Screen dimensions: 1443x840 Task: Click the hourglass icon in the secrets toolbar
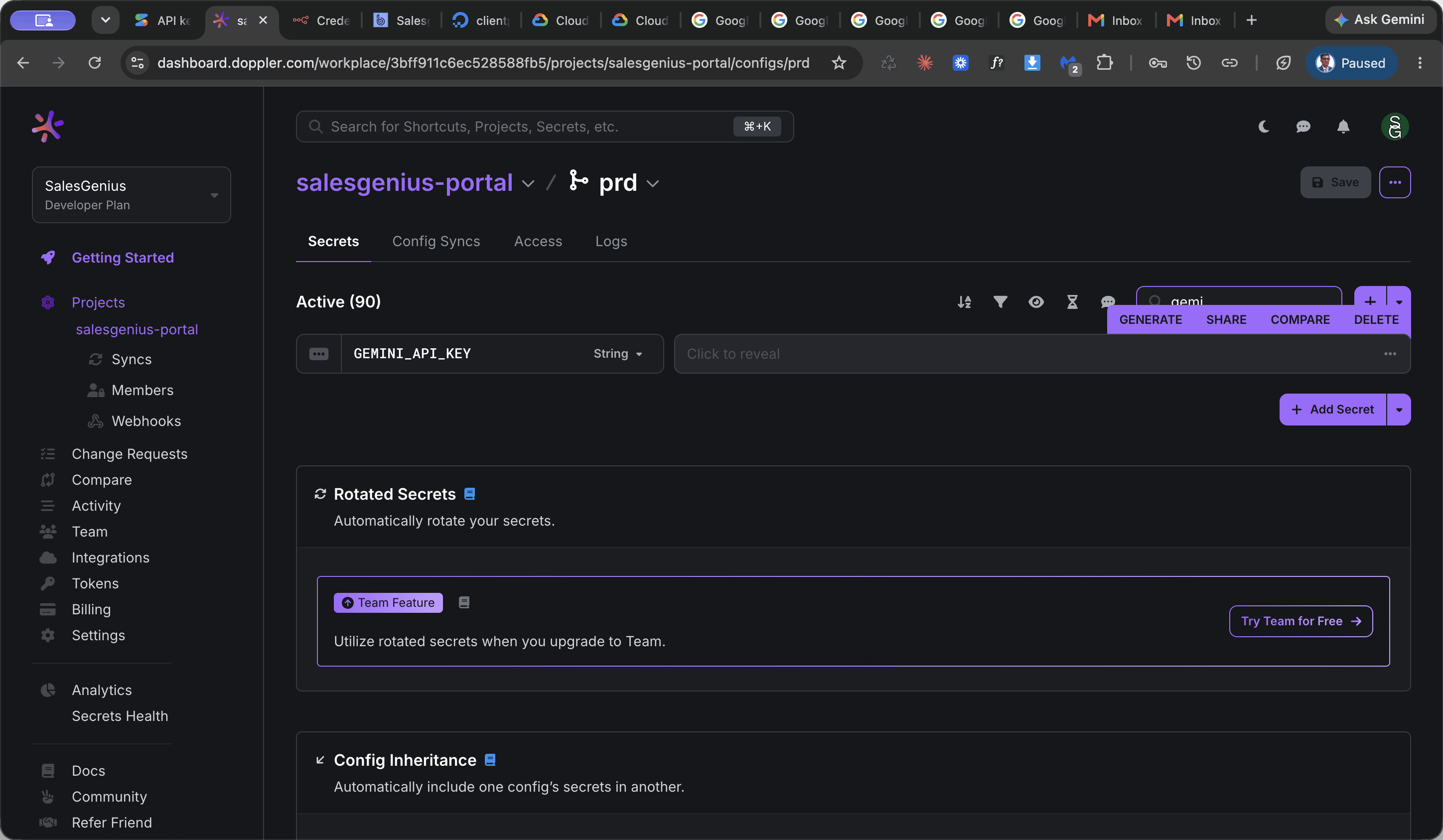pyautogui.click(x=1072, y=302)
